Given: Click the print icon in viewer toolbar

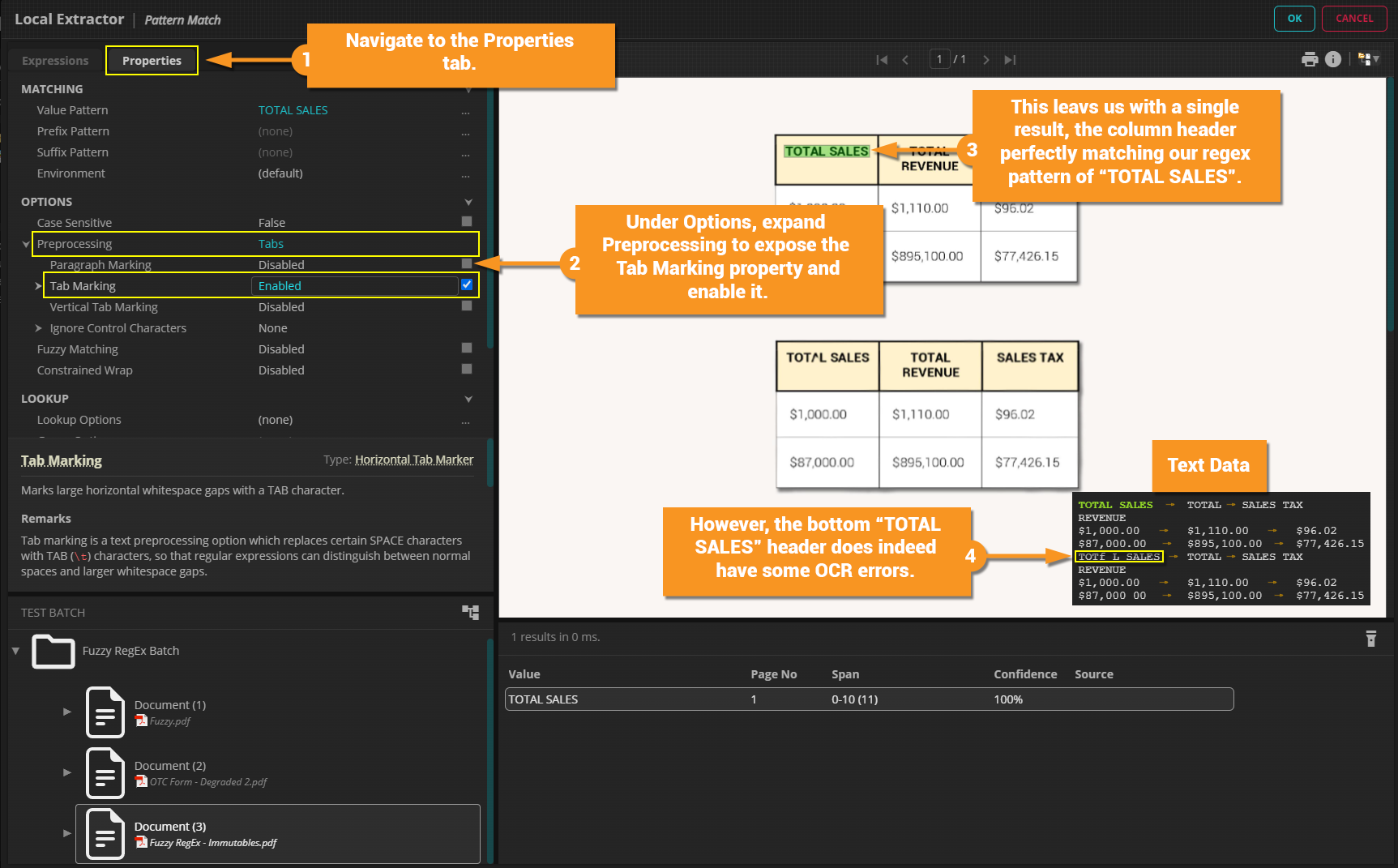Looking at the screenshot, I should (1309, 59).
